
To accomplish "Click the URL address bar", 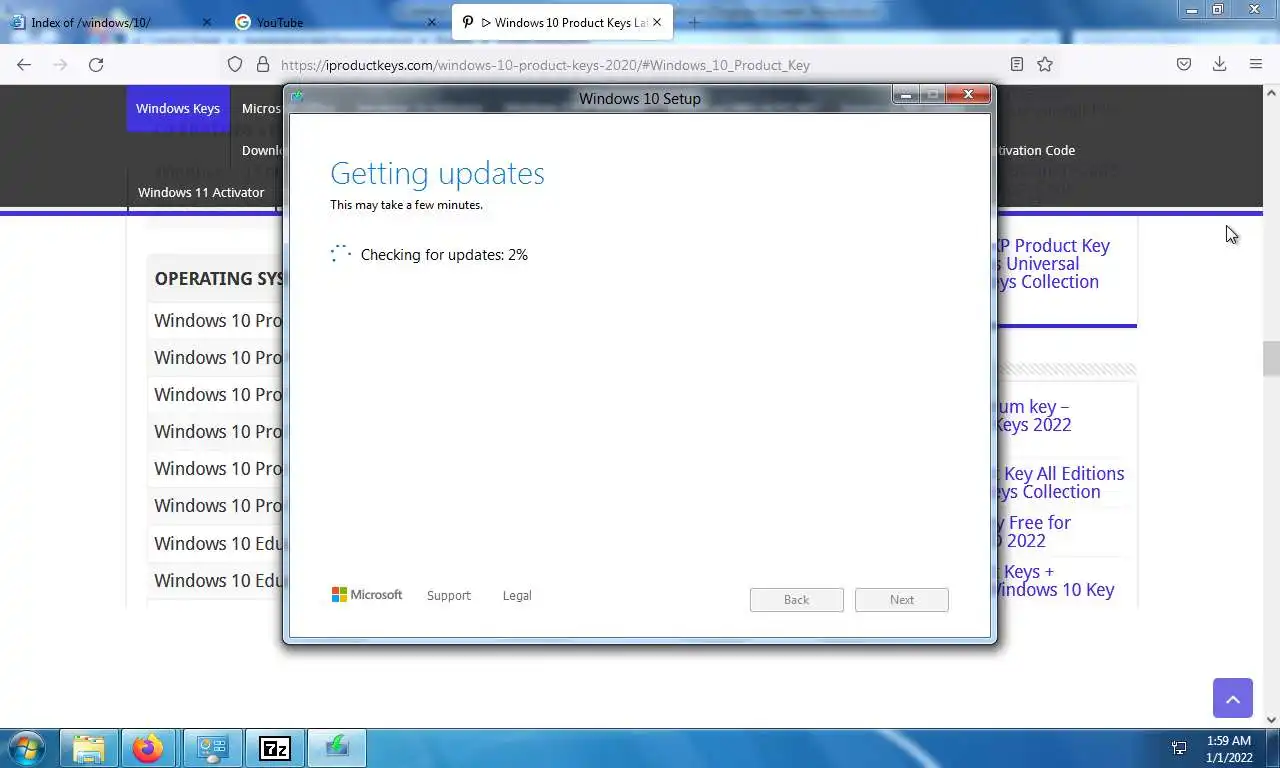I will (x=640, y=65).
